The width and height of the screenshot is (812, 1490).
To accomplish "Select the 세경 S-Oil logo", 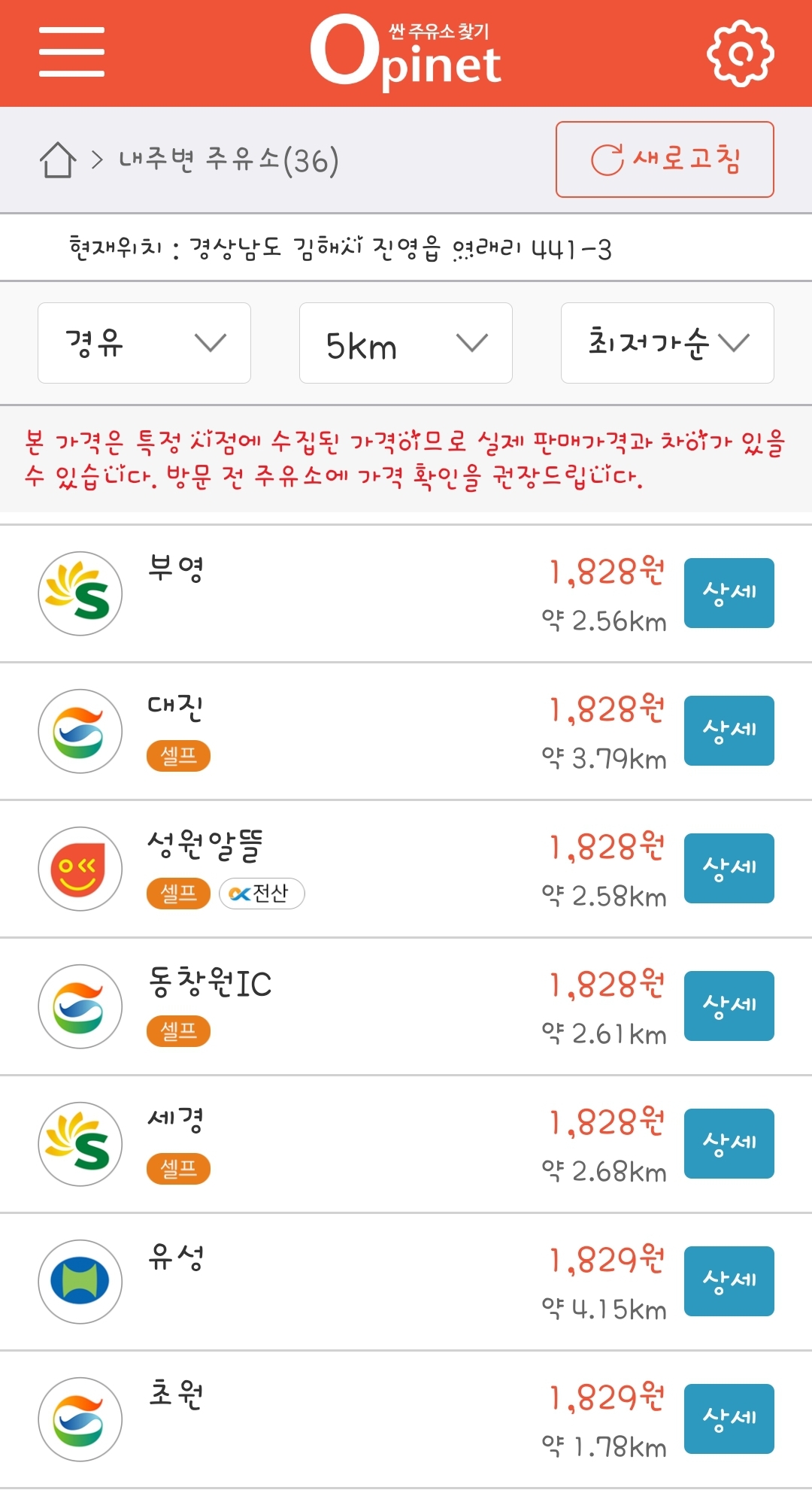I will pos(80,1144).
